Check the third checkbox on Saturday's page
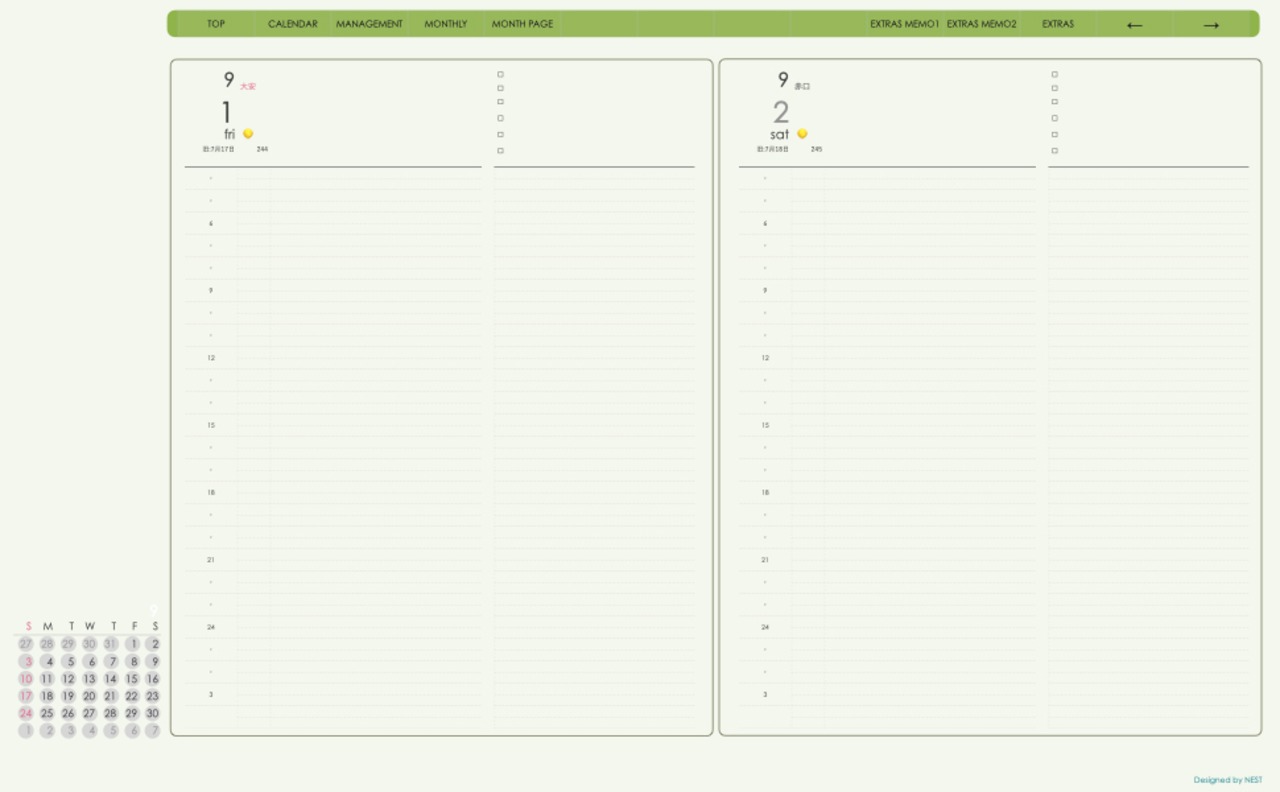This screenshot has width=1280, height=792. point(1054,102)
